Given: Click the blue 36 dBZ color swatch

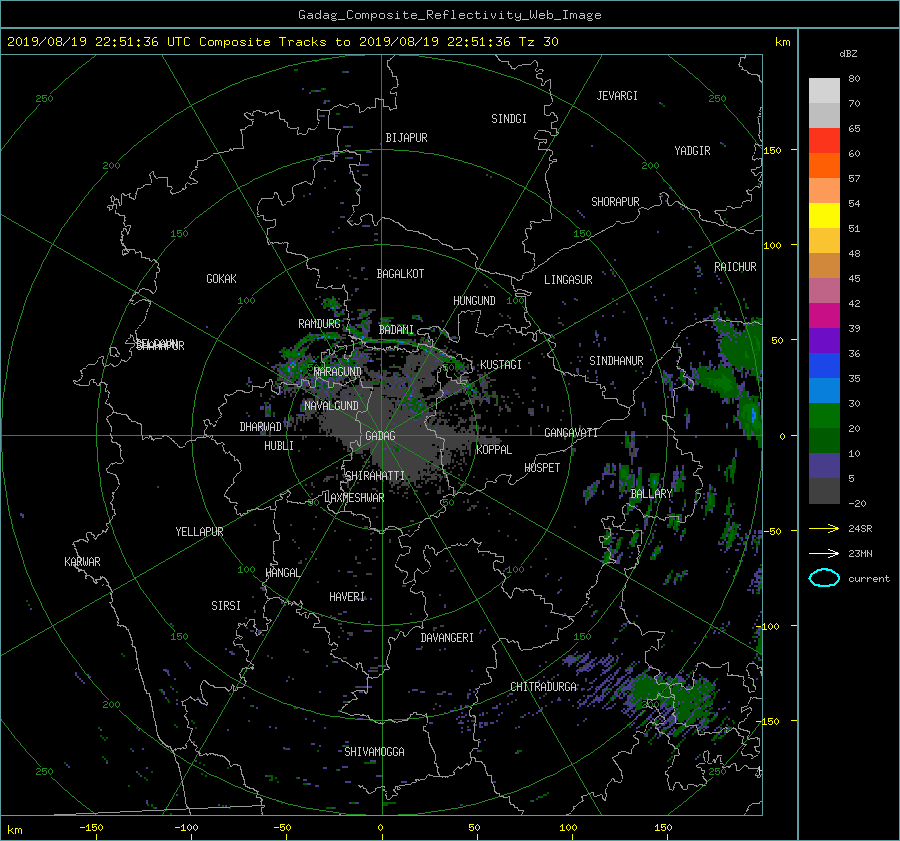Looking at the screenshot, I should 824,365.
